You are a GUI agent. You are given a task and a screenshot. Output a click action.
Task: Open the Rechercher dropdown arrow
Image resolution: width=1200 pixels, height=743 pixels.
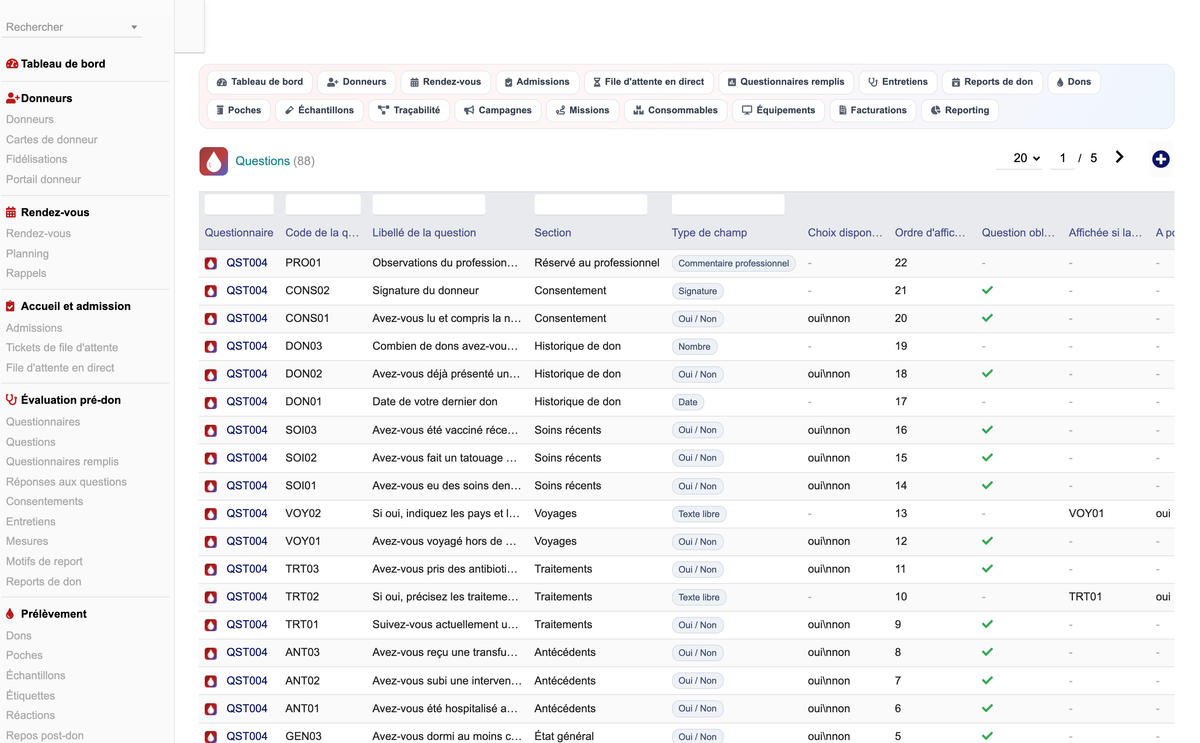coord(134,27)
